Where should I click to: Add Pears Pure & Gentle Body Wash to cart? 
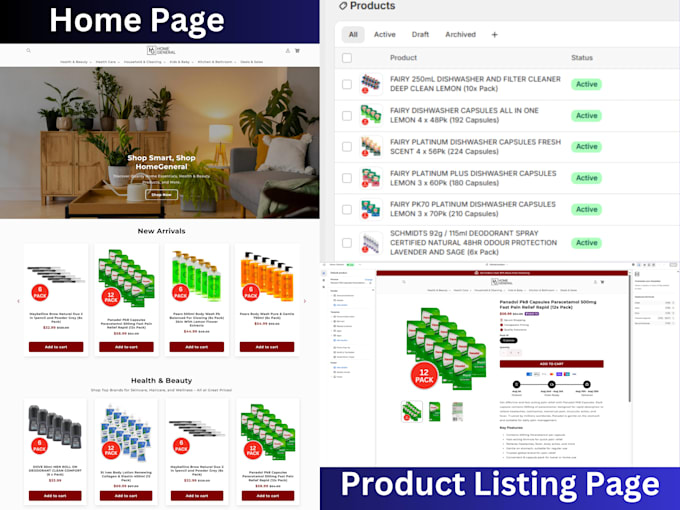[x=267, y=347]
